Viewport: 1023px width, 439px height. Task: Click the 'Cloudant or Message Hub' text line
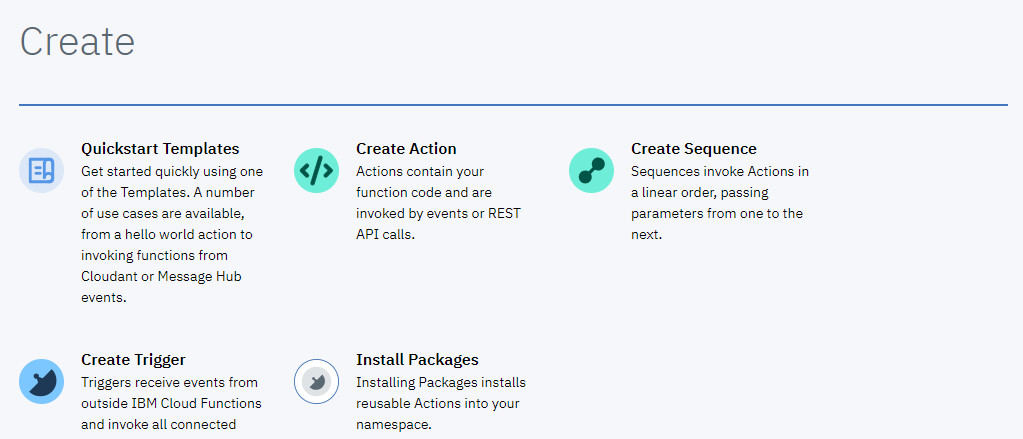(161, 276)
